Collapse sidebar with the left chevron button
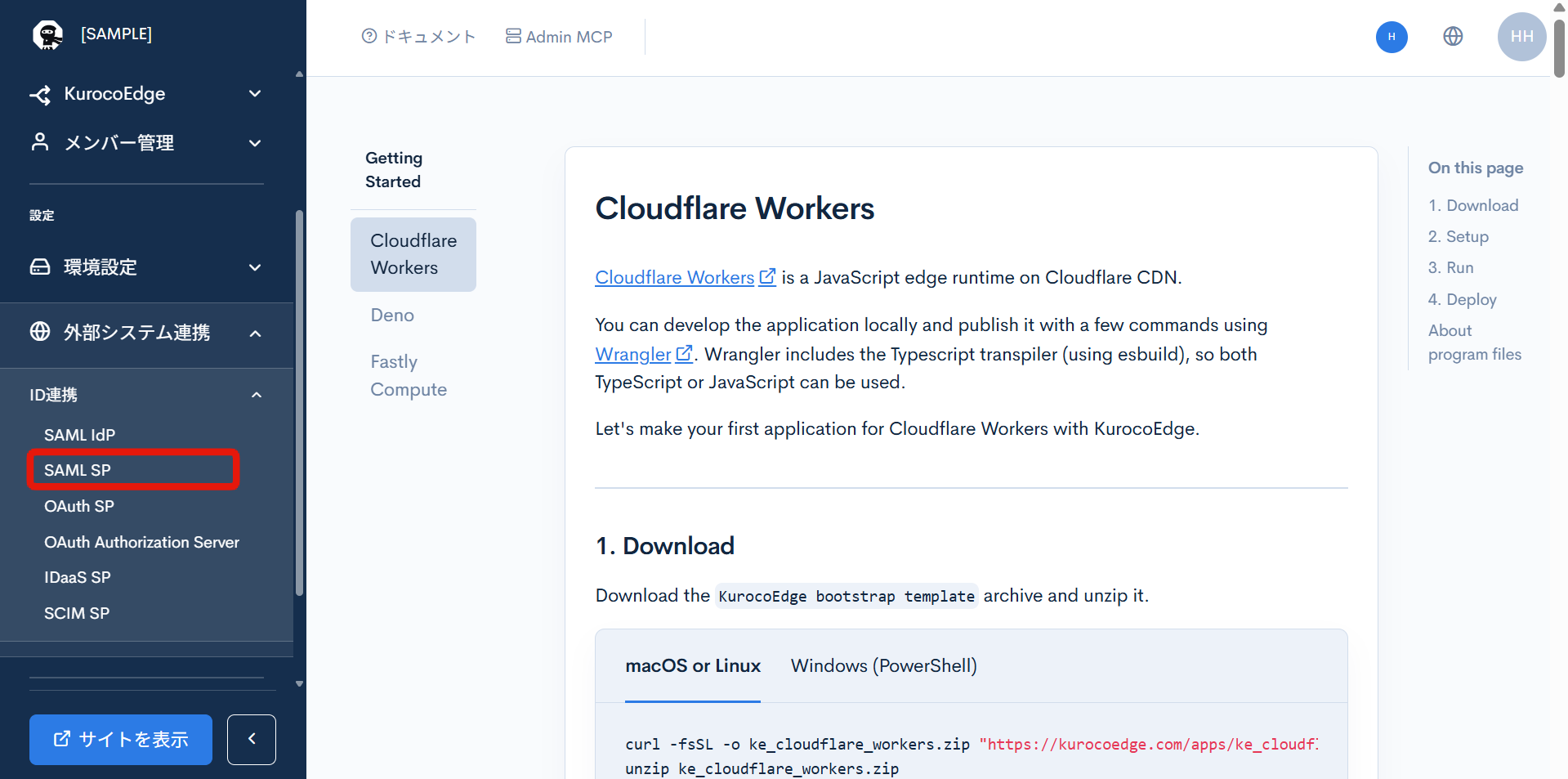1568x779 pixels. [252, 739]
